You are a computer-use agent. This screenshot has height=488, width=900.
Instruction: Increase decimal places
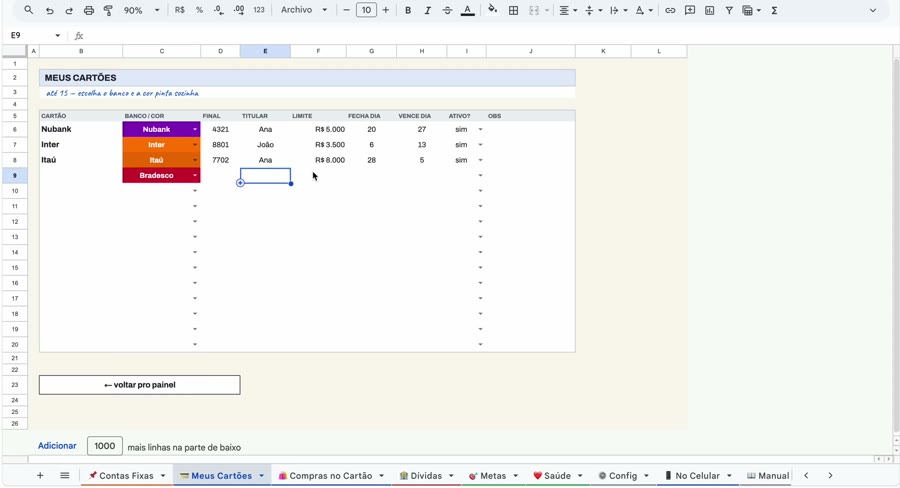239,10
